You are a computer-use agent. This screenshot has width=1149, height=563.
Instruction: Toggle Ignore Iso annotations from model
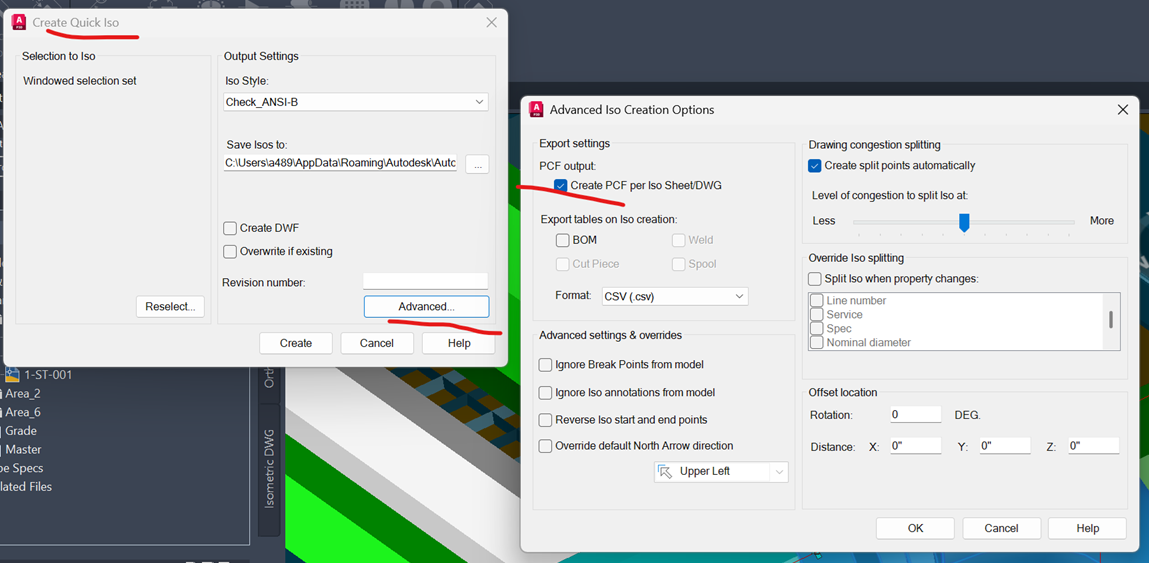pos(545,392)
